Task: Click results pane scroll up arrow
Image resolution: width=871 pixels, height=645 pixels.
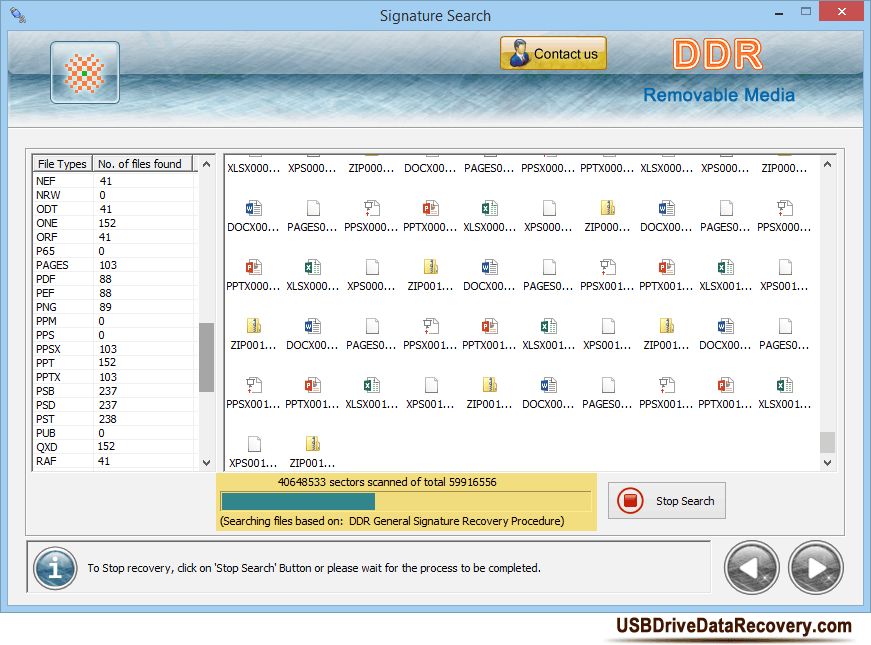Action: click(827, 164)
